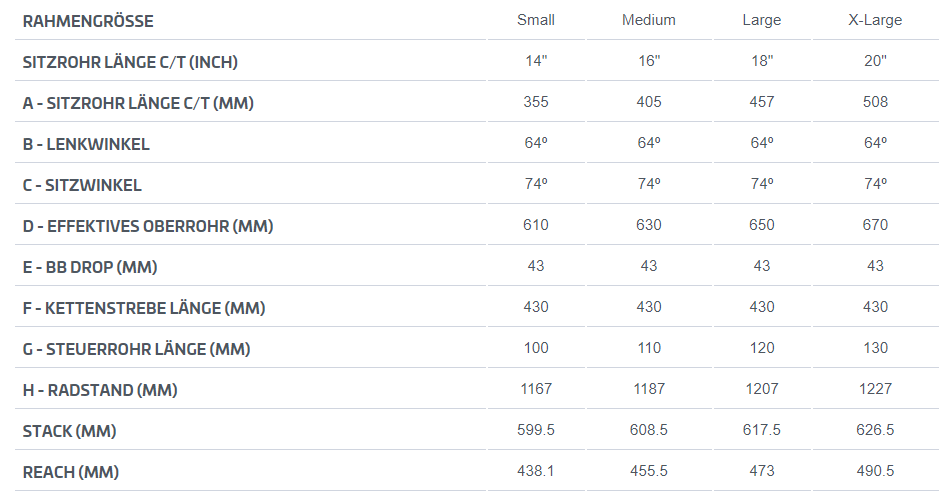Select the reach value 455.5
The width and height of the screenshot is (942, 503).
pyautogui.click(x=649, y=471)
